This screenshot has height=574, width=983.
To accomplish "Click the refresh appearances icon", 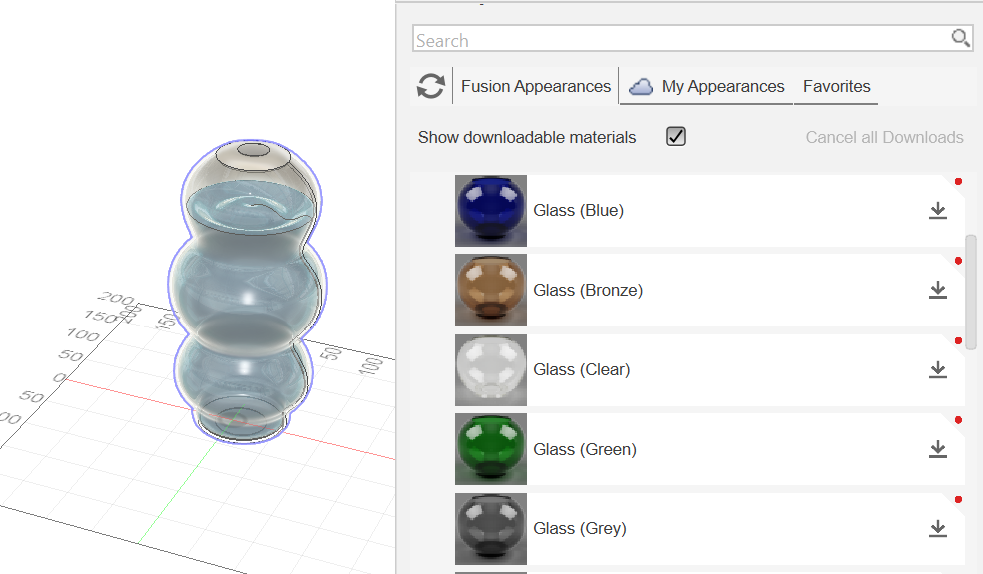I will 431,86.
